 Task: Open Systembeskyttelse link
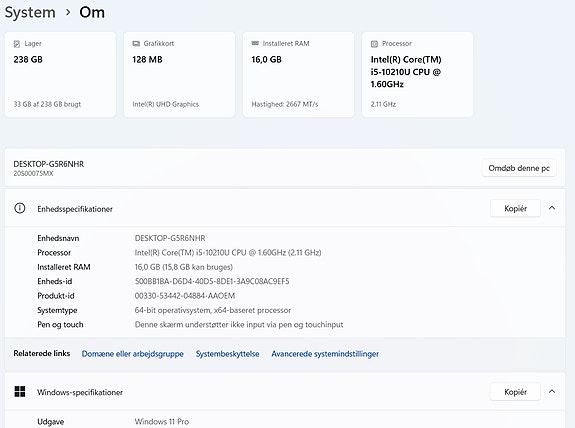227,354
